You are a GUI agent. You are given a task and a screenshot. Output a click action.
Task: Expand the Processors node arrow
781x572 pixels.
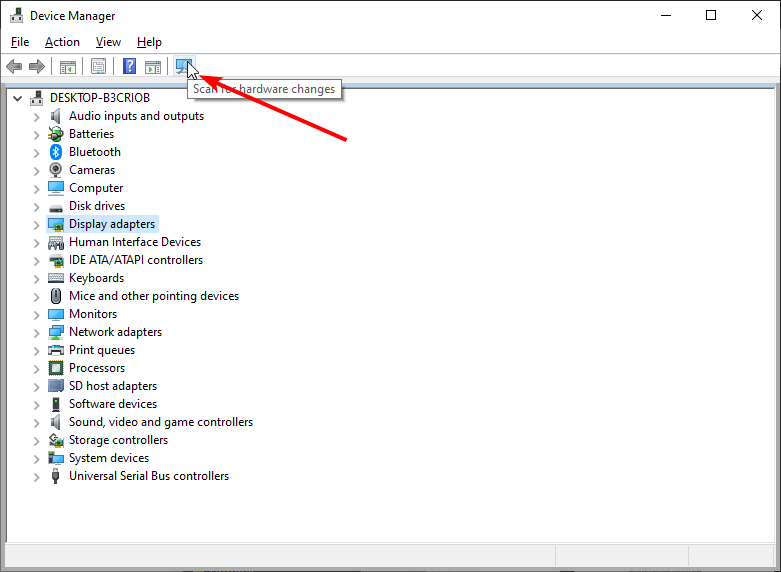[36, 368]
